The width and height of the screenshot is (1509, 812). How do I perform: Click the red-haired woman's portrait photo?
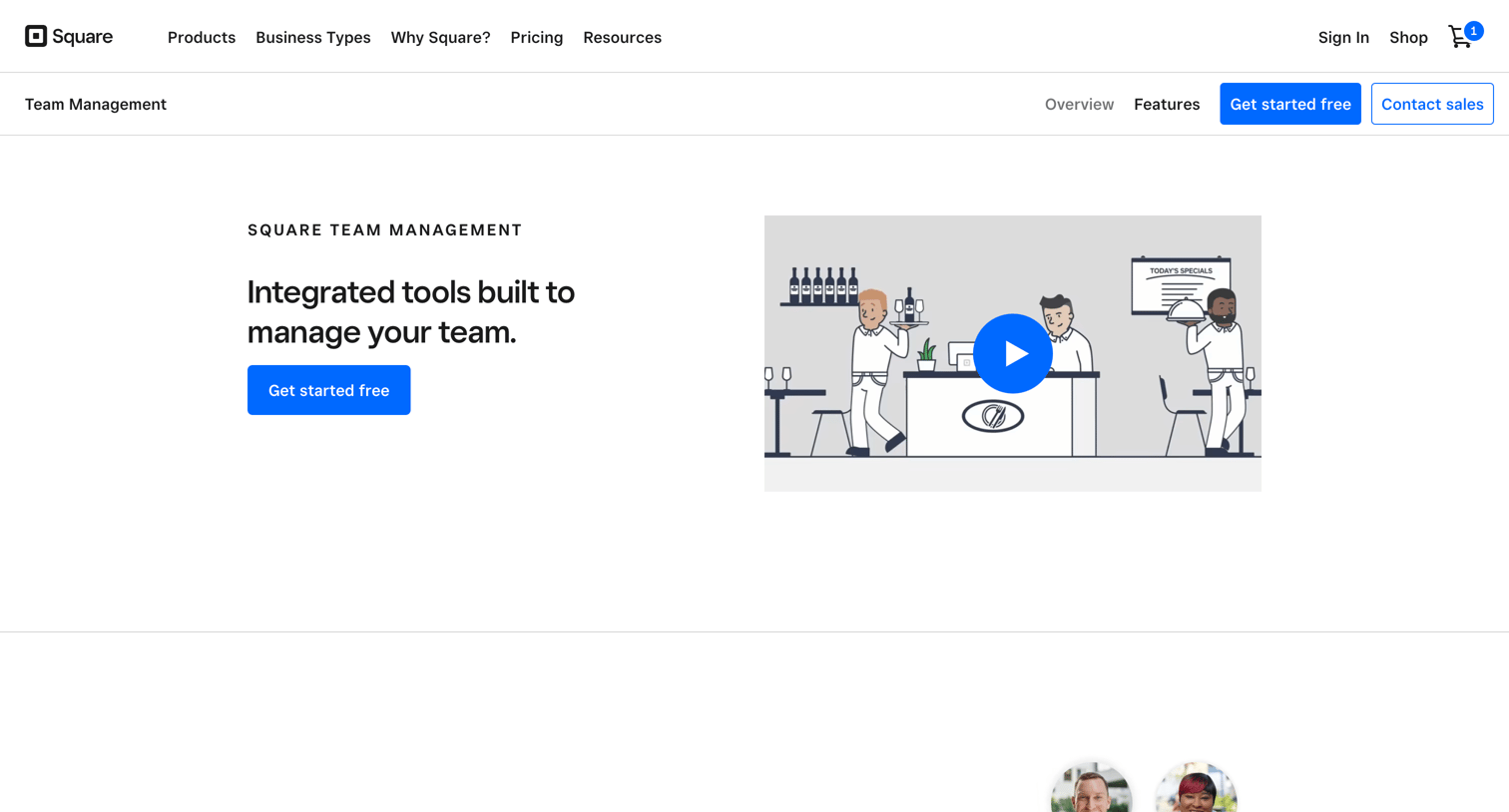tap(1196, 788)
